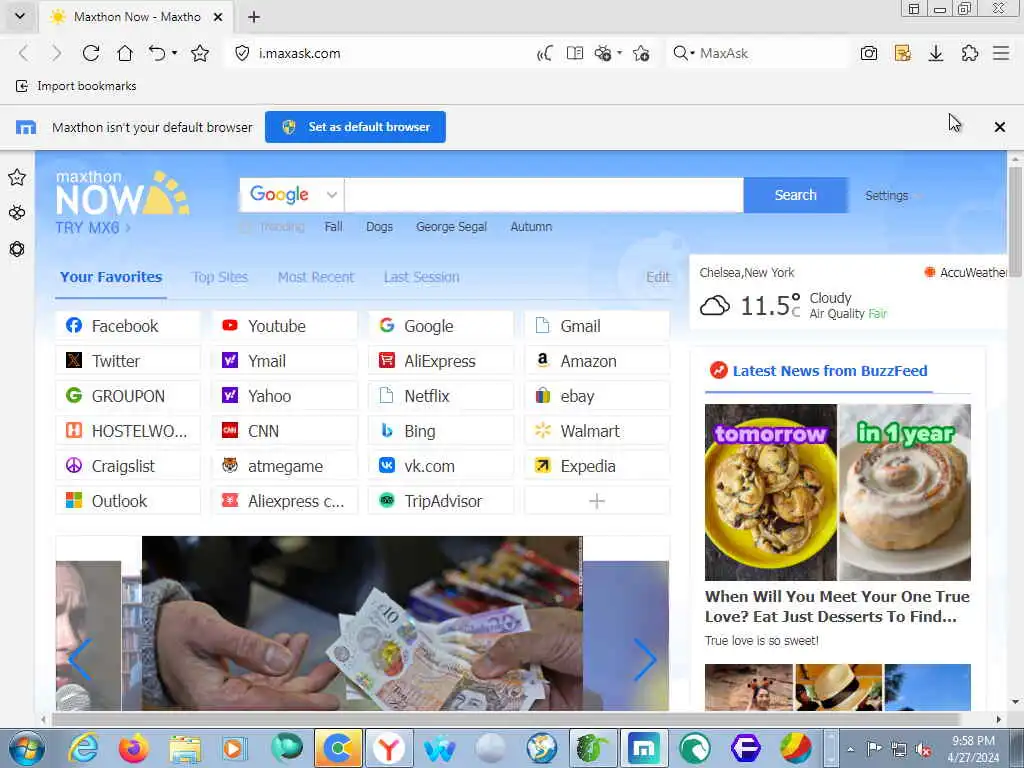
Task: Launch Firefox from taskbar
Action: coord(134,748)
